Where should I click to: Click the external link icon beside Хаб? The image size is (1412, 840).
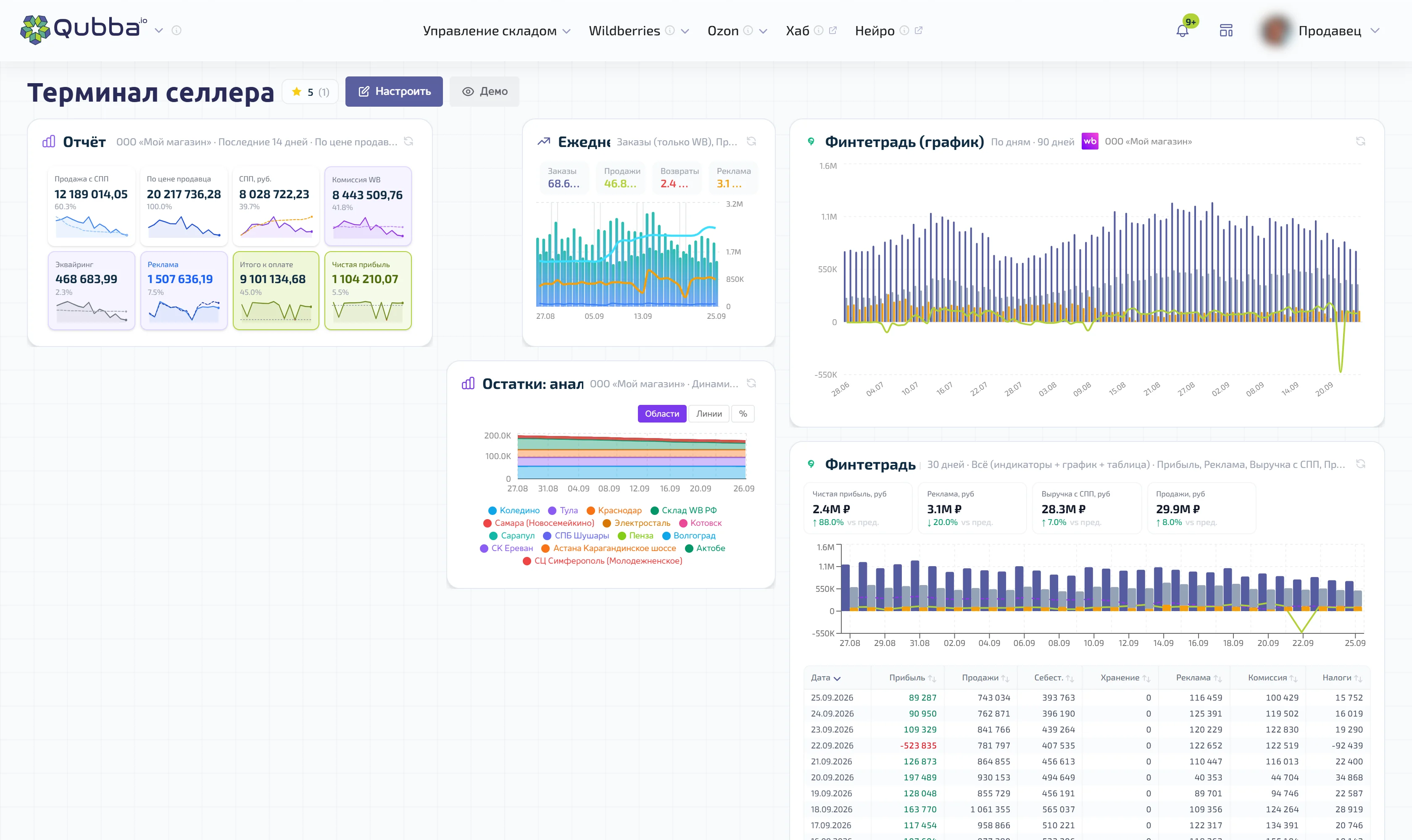coord(832,30)
